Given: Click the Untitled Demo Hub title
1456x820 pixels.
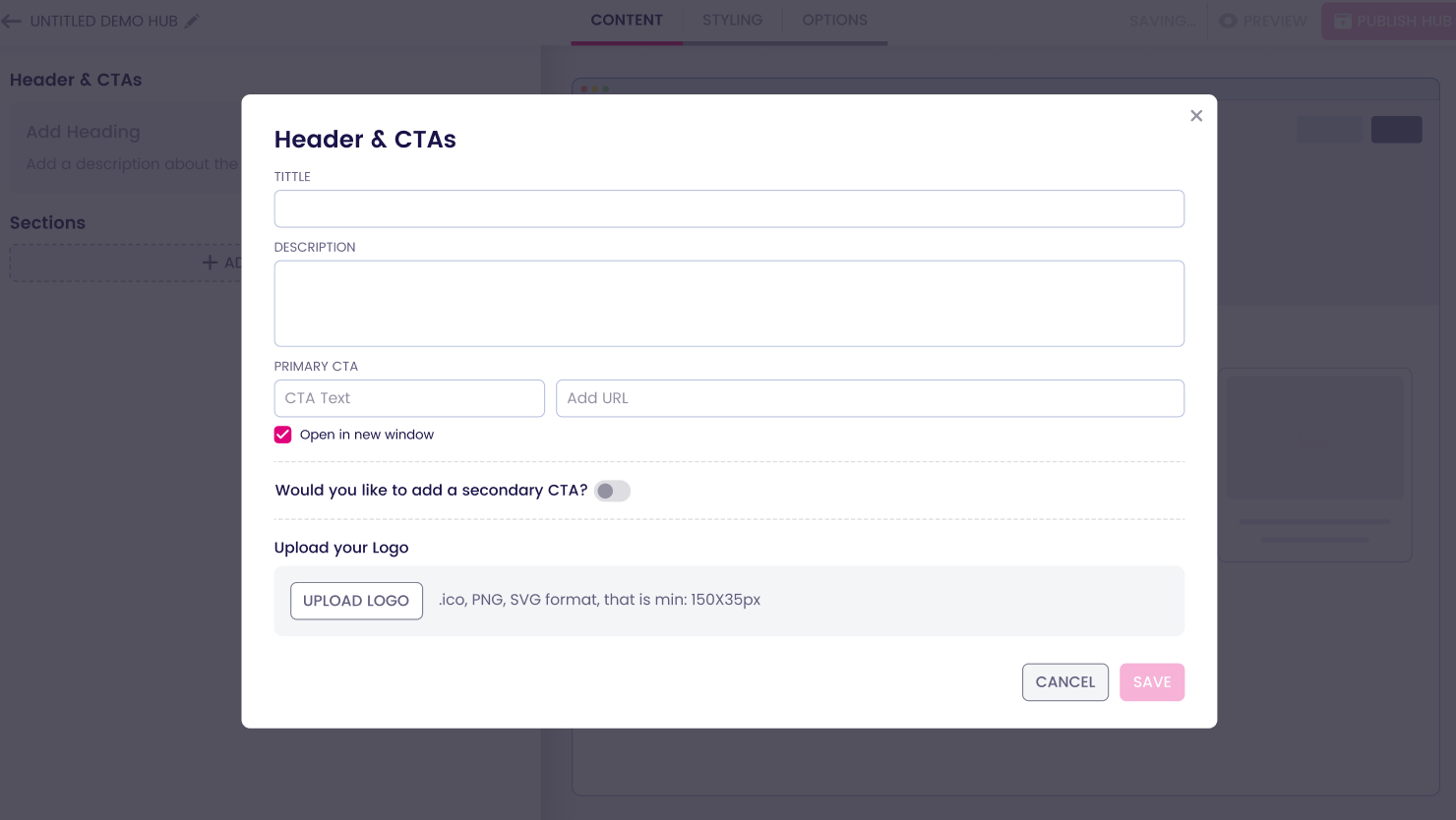Looking at the screenshot, I should click(x=103, y=21).
